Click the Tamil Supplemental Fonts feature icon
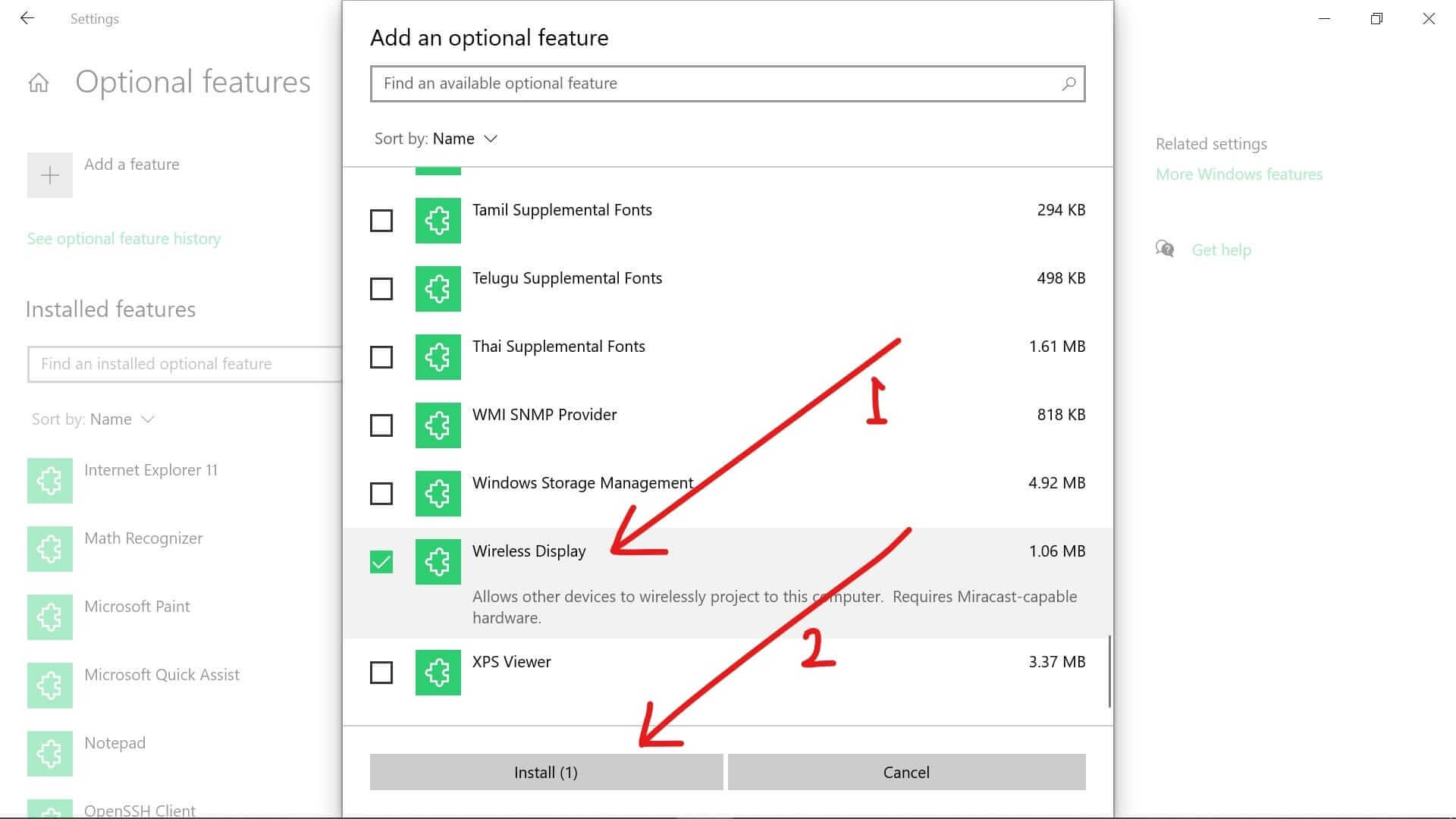 coord(438,221)
